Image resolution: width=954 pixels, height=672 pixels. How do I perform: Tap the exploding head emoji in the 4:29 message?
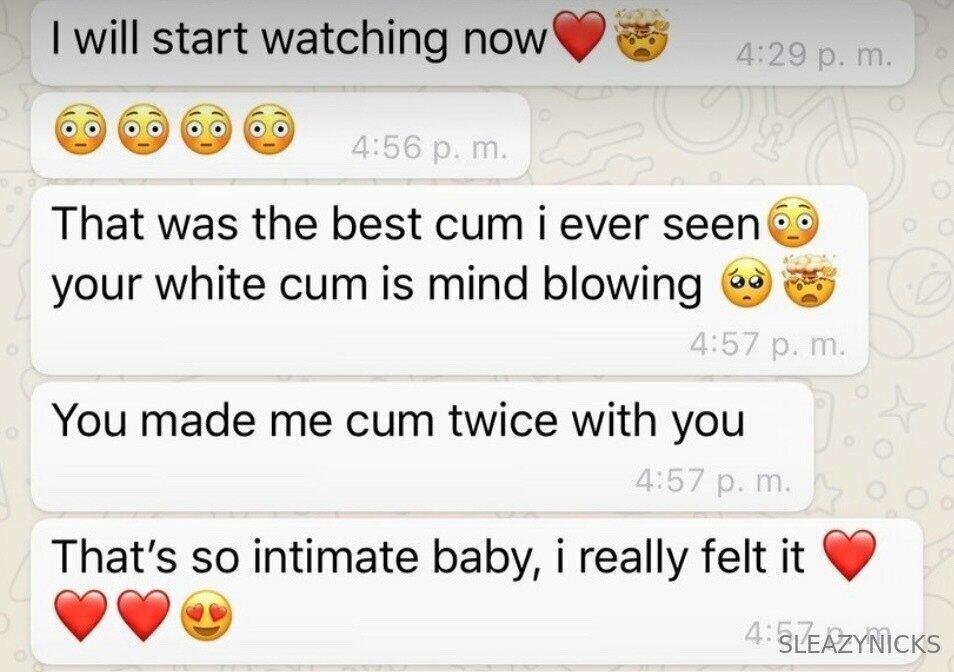643,35
